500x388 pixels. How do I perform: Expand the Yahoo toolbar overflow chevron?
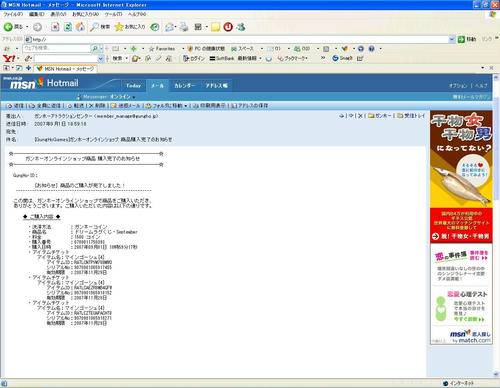point(323,58)
